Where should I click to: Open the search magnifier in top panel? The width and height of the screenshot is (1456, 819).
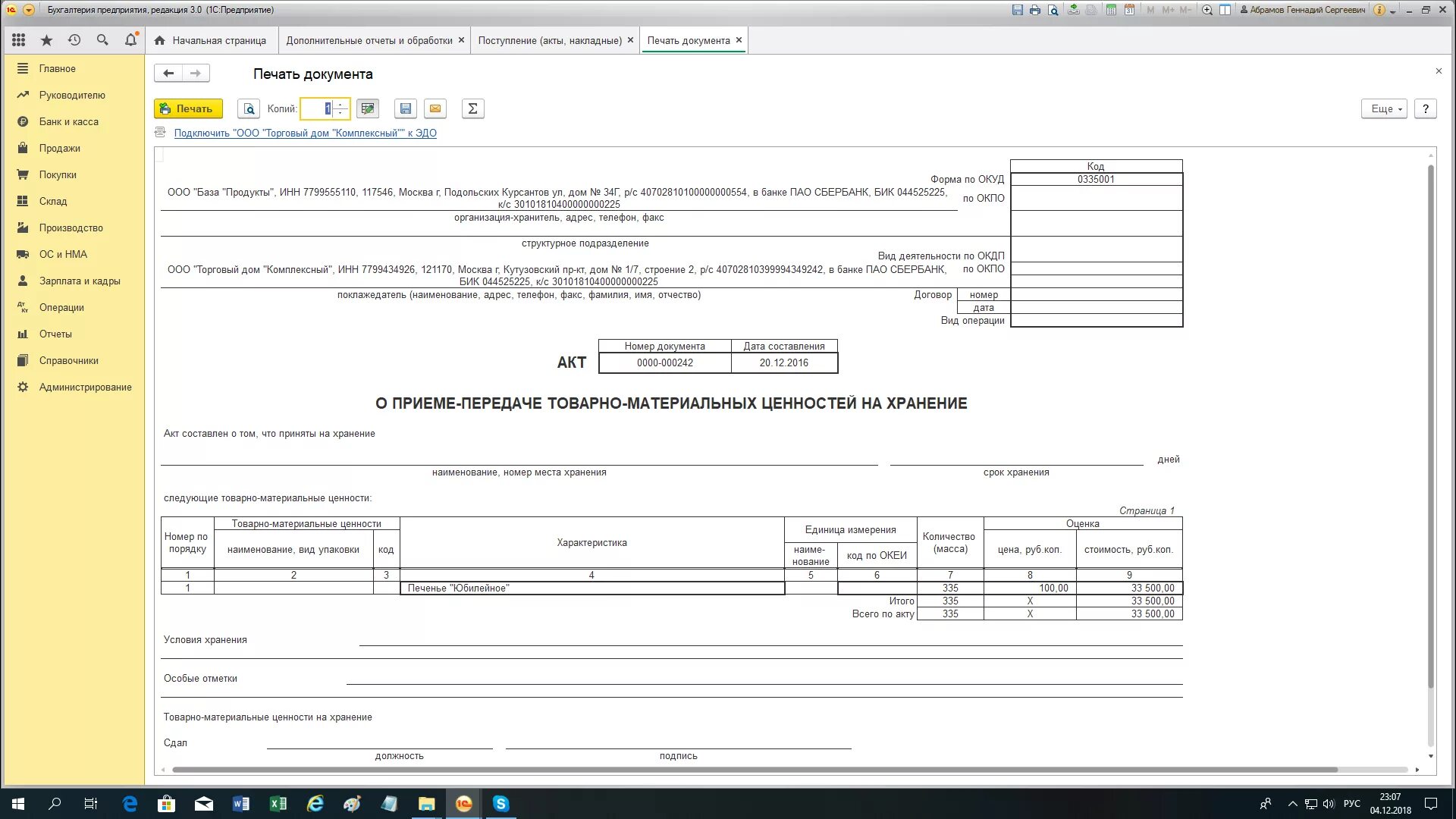[102, 40]
